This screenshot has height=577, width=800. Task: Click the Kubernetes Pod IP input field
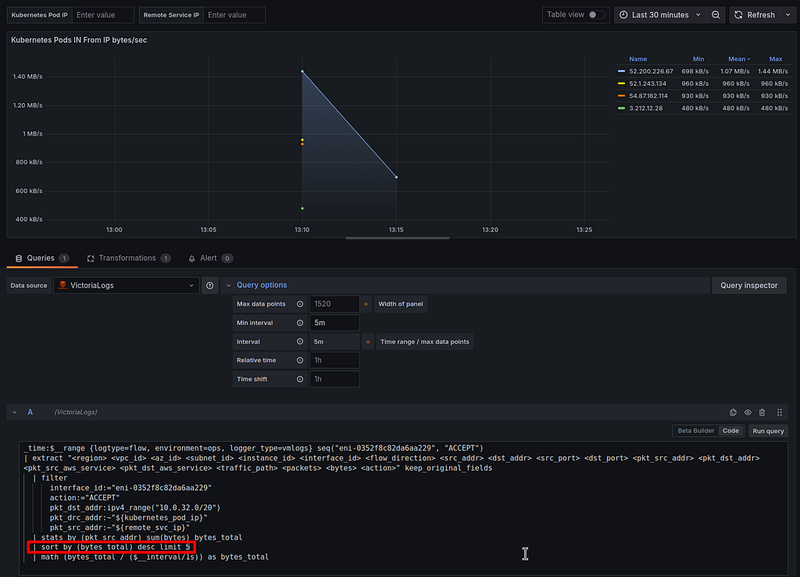click(x=103, y=15)
